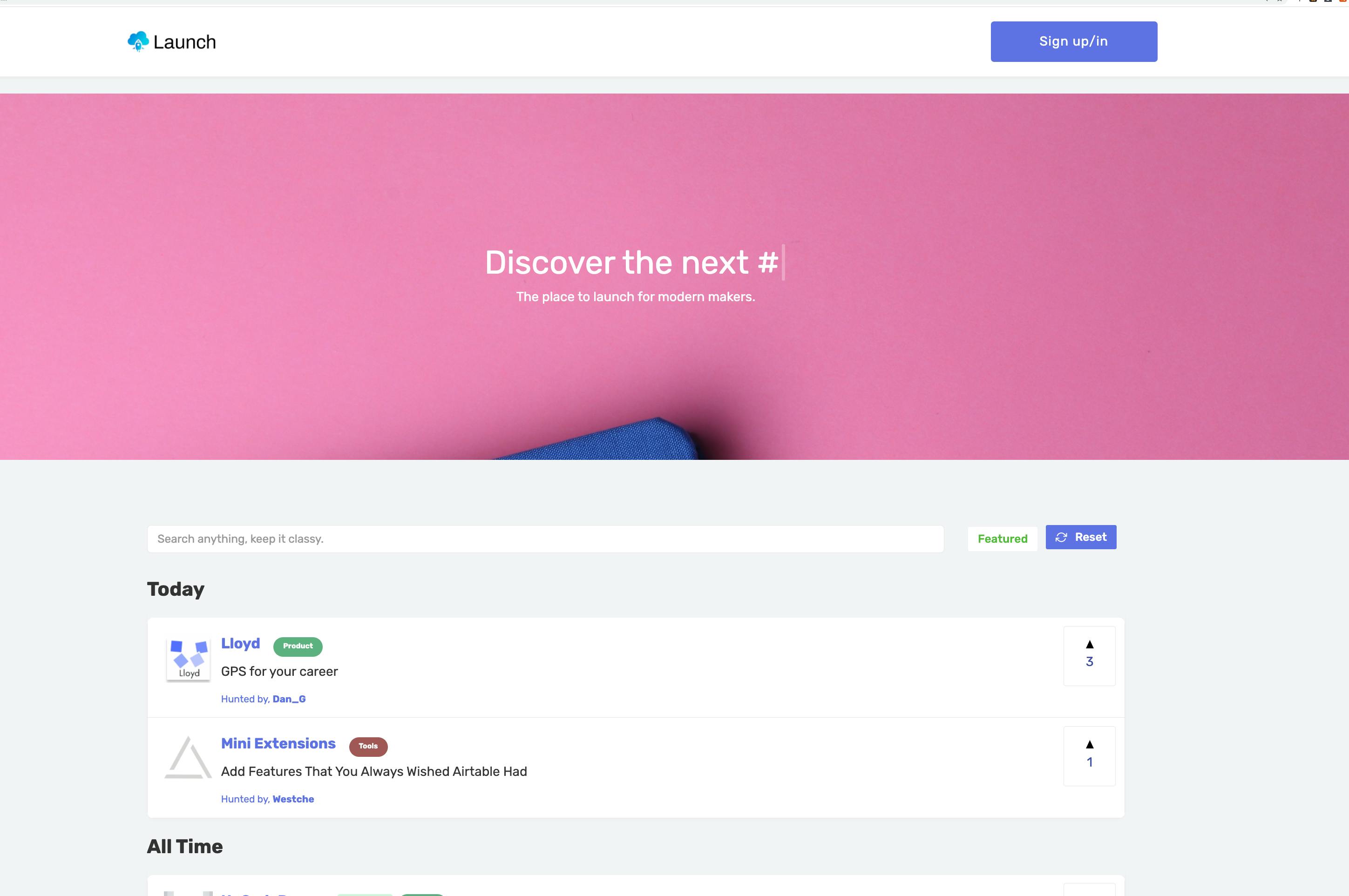Screen dimensions: 1349x896
Task: Click the Sign up/in button
Action: point(1073,42)
